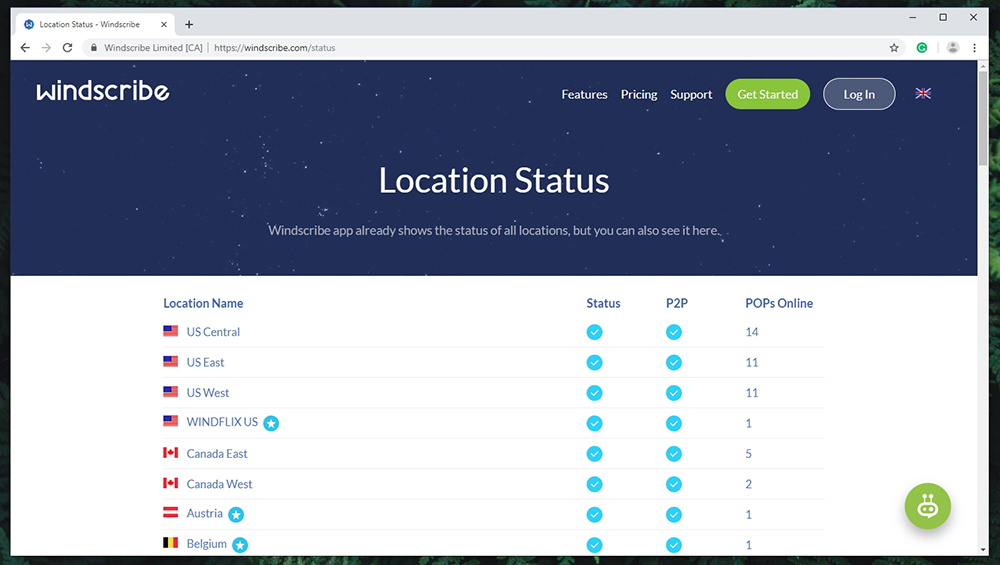Bookmark this page with star icon

point(894,48)
